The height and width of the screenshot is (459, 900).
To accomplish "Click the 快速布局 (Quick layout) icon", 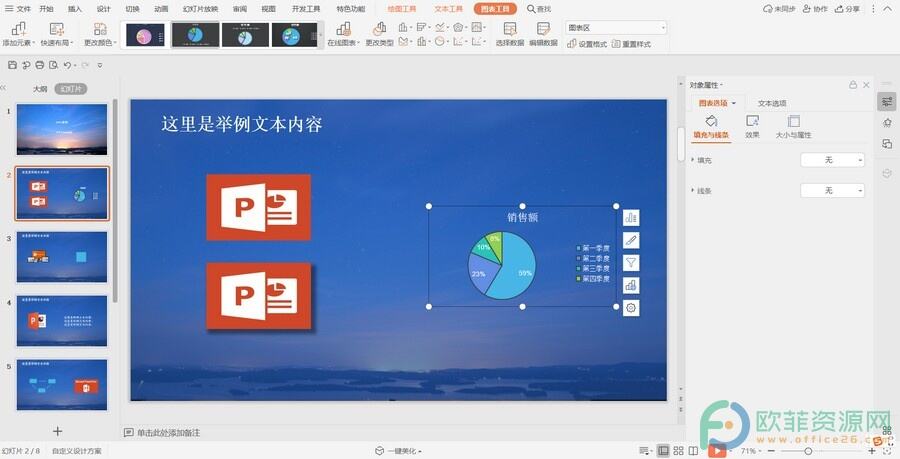I will tap(56, 29).
